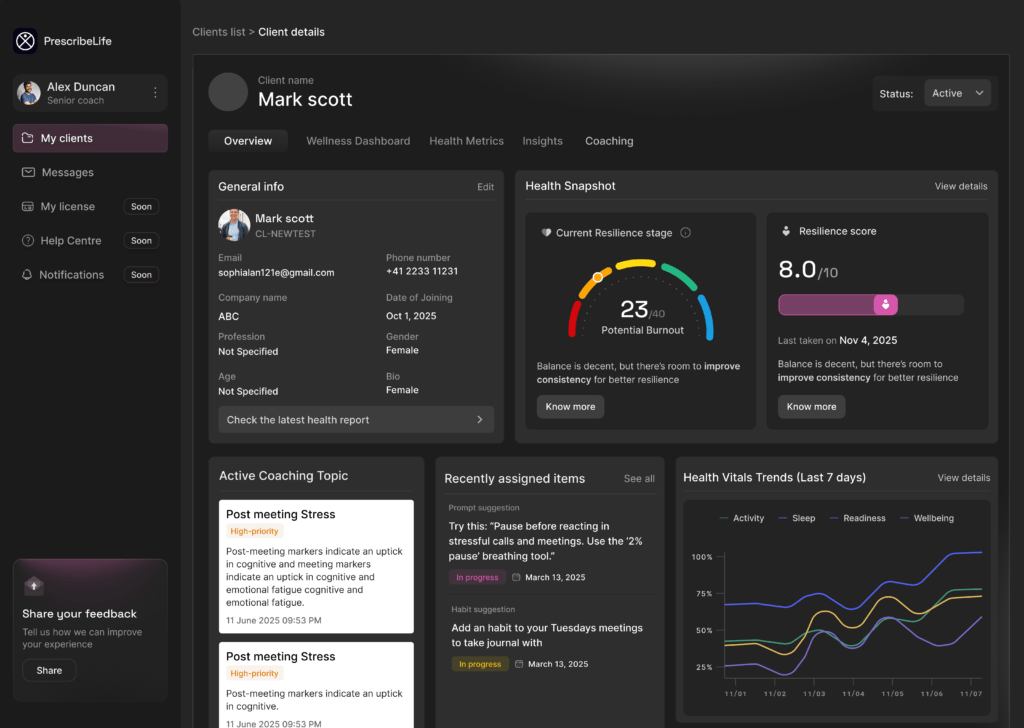
Task: Click the Notifications bell icon
Action: pos(27,274)
